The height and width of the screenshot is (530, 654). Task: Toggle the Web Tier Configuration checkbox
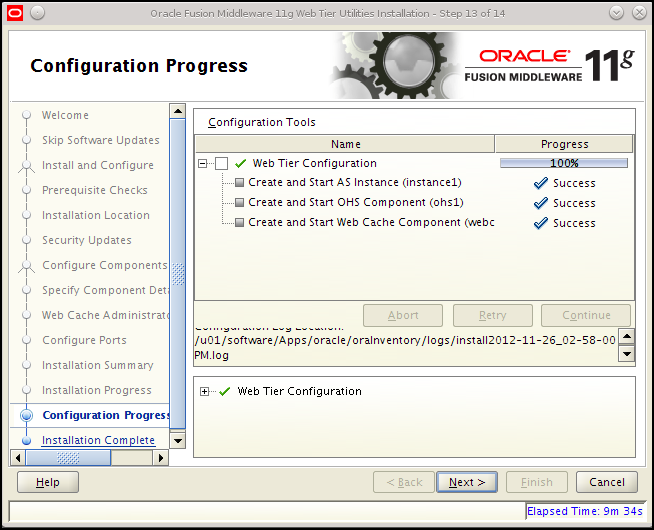tap(221, 163)
